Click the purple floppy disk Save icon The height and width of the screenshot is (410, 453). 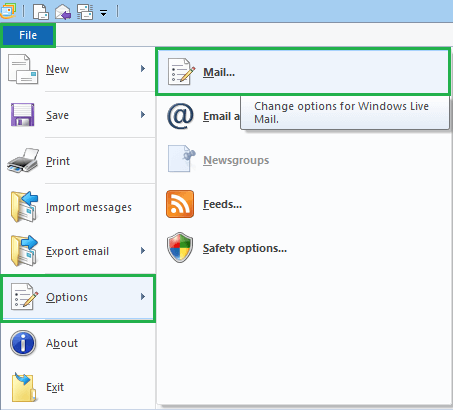[x=23, y=115]
